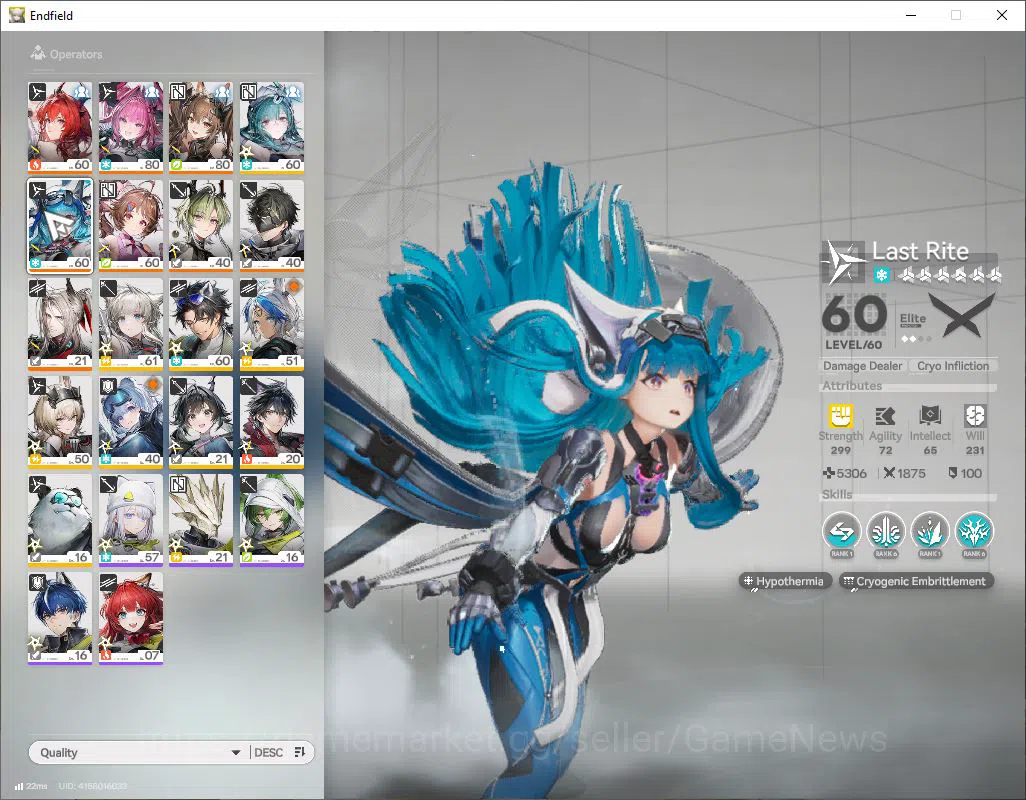Viewport: 1026px width, 800px height.
Task: Click the operator class emblem left of Last Rite
Action: 843,262
